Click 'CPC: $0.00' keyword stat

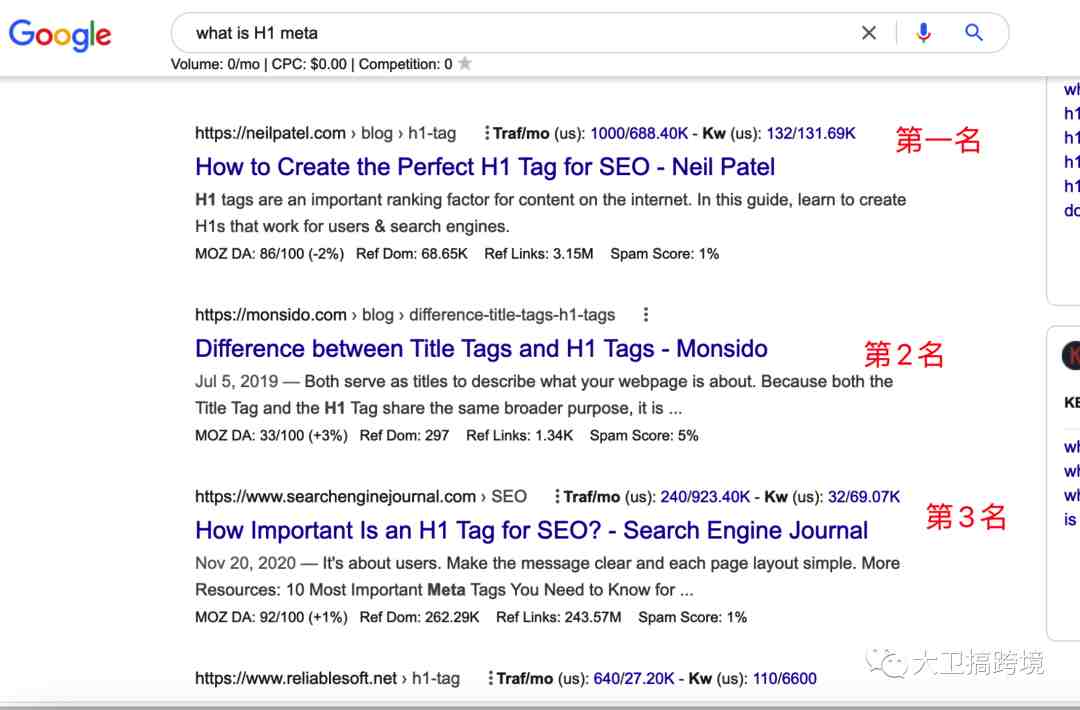(309, 64)
